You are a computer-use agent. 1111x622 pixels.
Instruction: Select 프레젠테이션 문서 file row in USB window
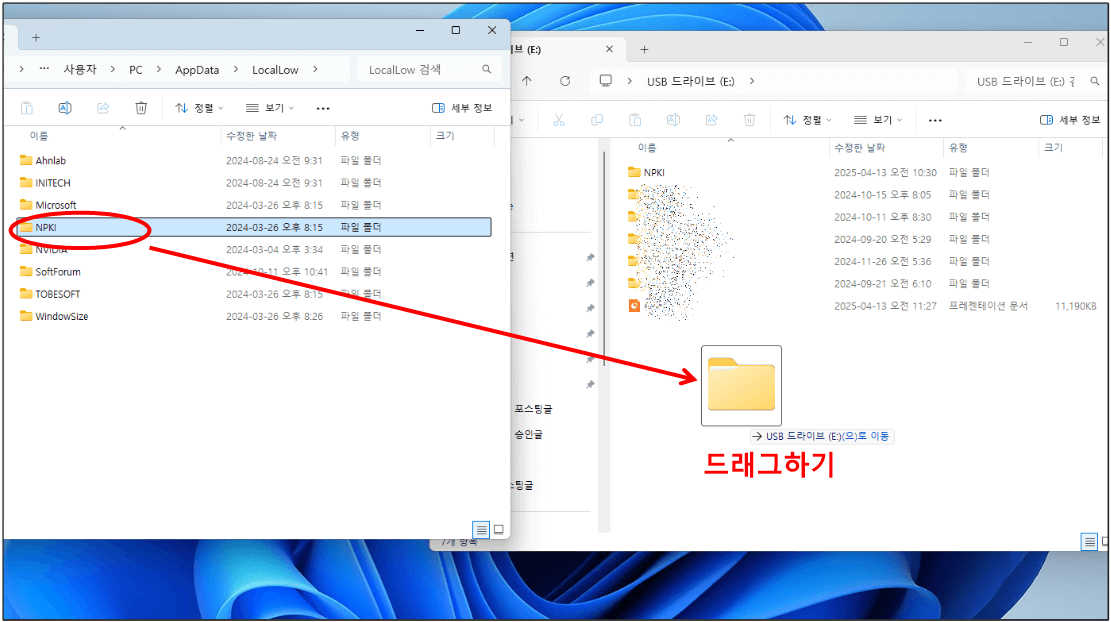tap(863, 306)
